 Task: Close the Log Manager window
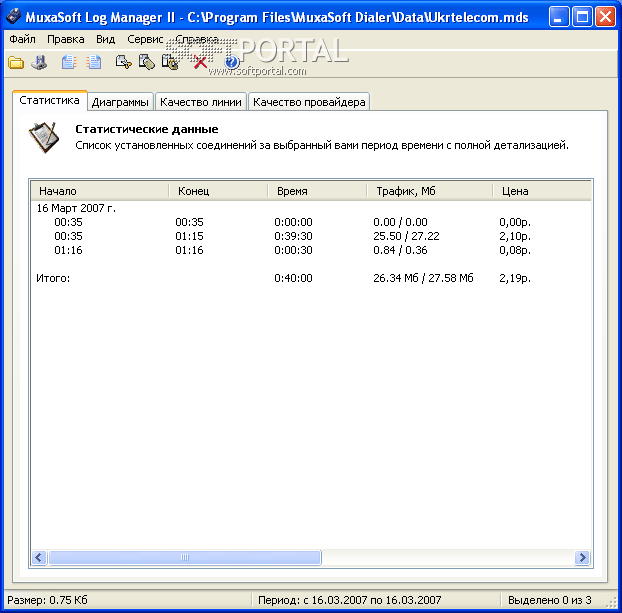click(605, 17)
